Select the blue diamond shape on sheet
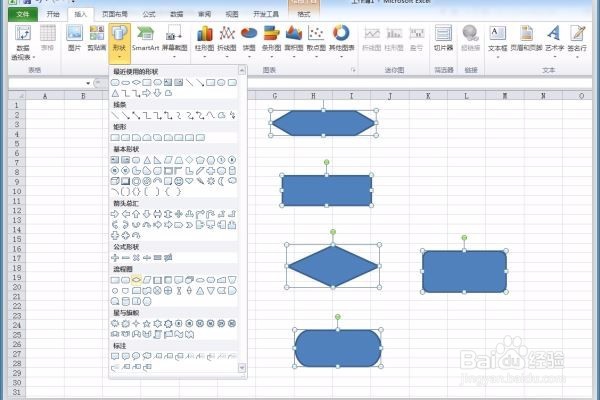600x400 pixels. pos(333,266)
